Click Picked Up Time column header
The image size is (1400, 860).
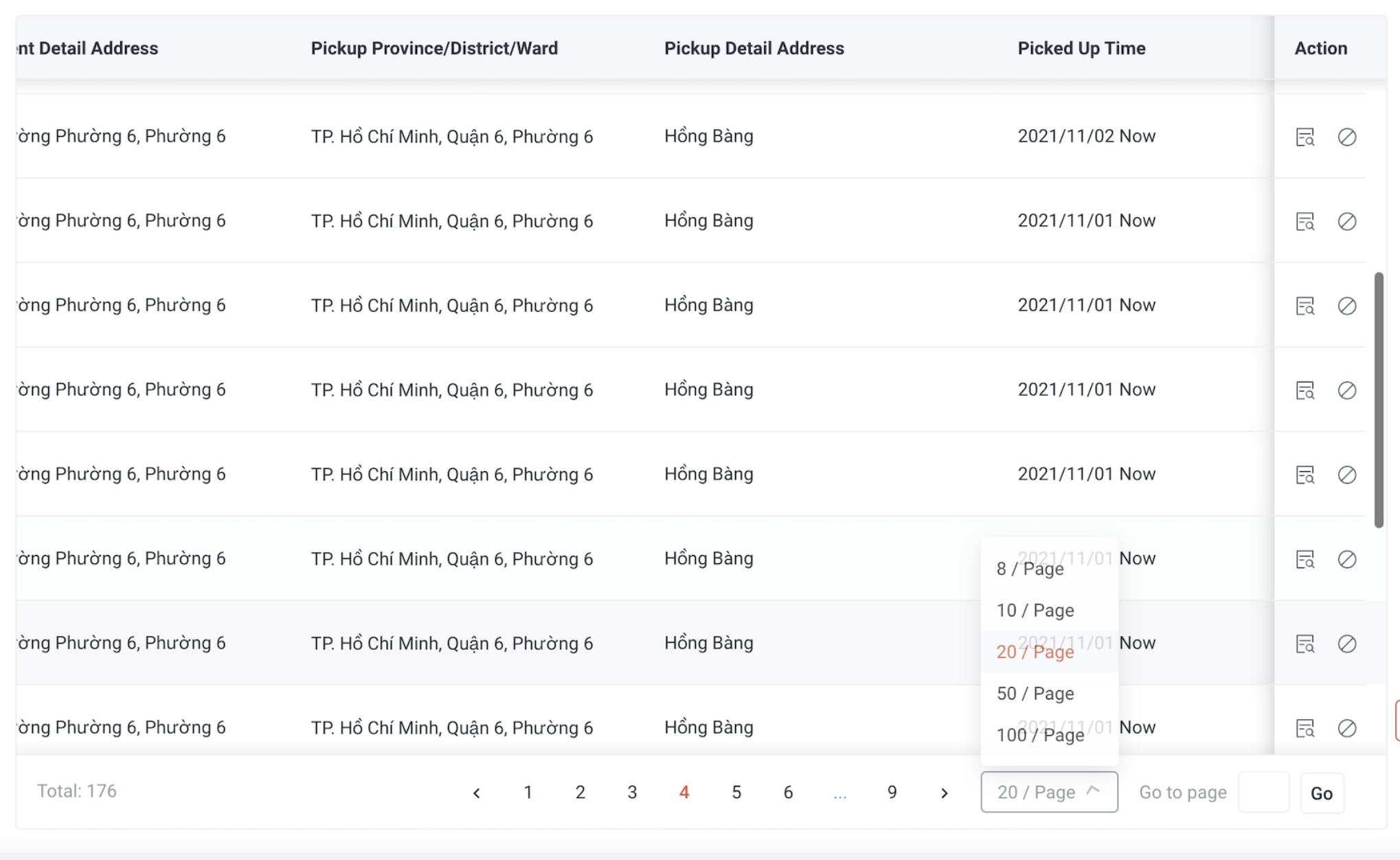(x=1081, y=48)
